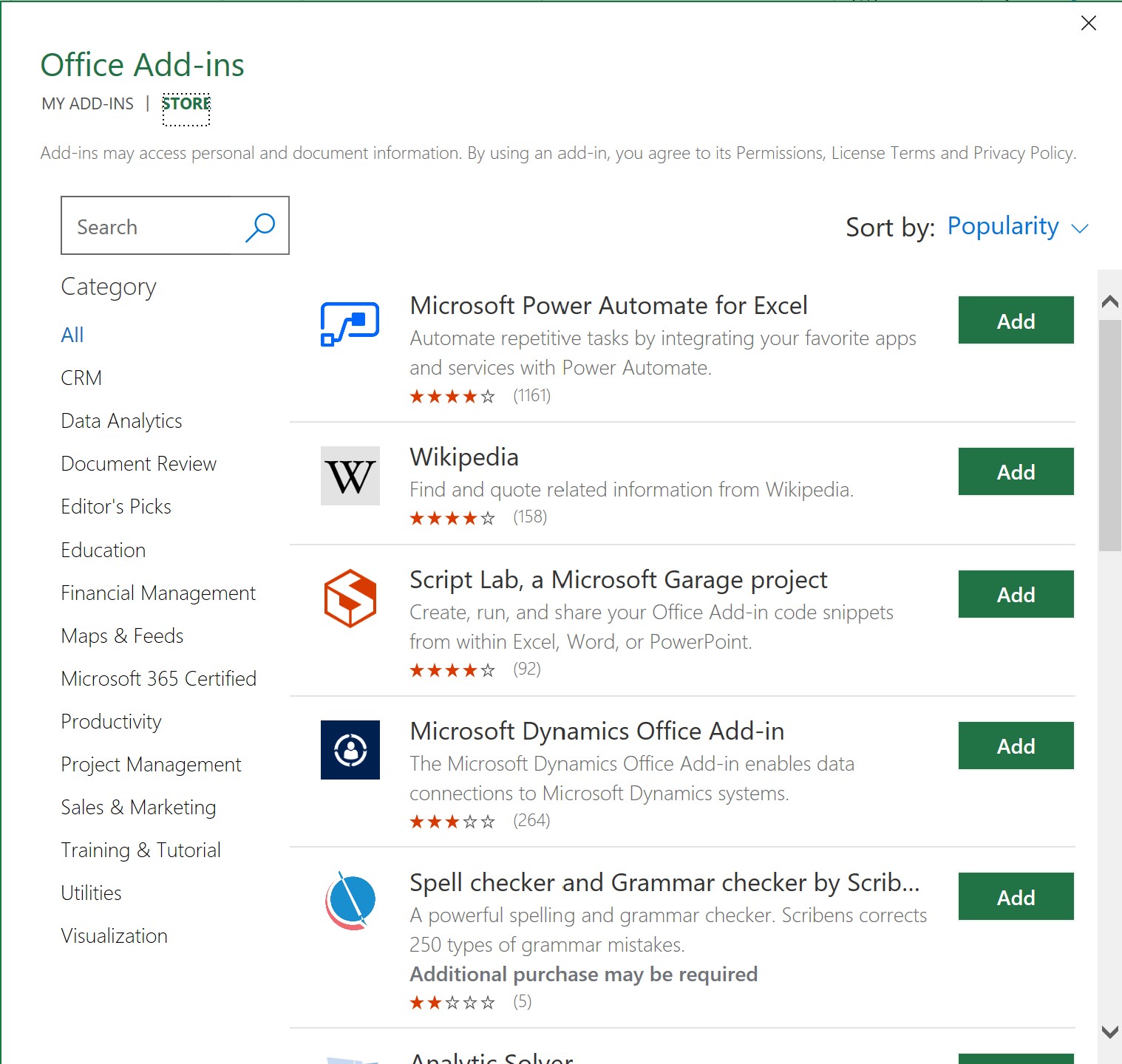Filter by Financial Management category
This screenshot has height=1064, width=1122.
pos(158,593)
